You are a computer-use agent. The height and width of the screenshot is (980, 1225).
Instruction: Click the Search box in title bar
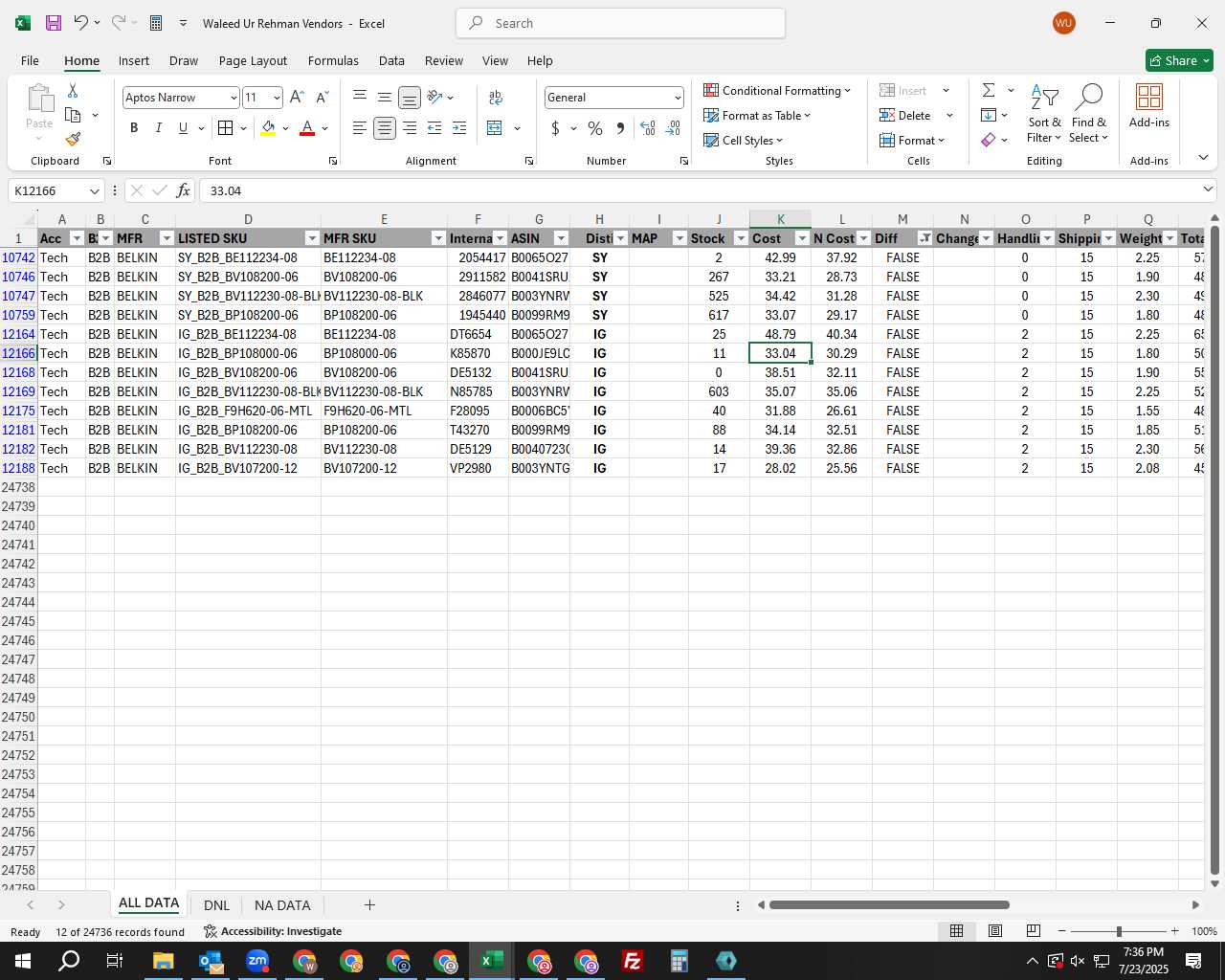[x=620, y=23]
